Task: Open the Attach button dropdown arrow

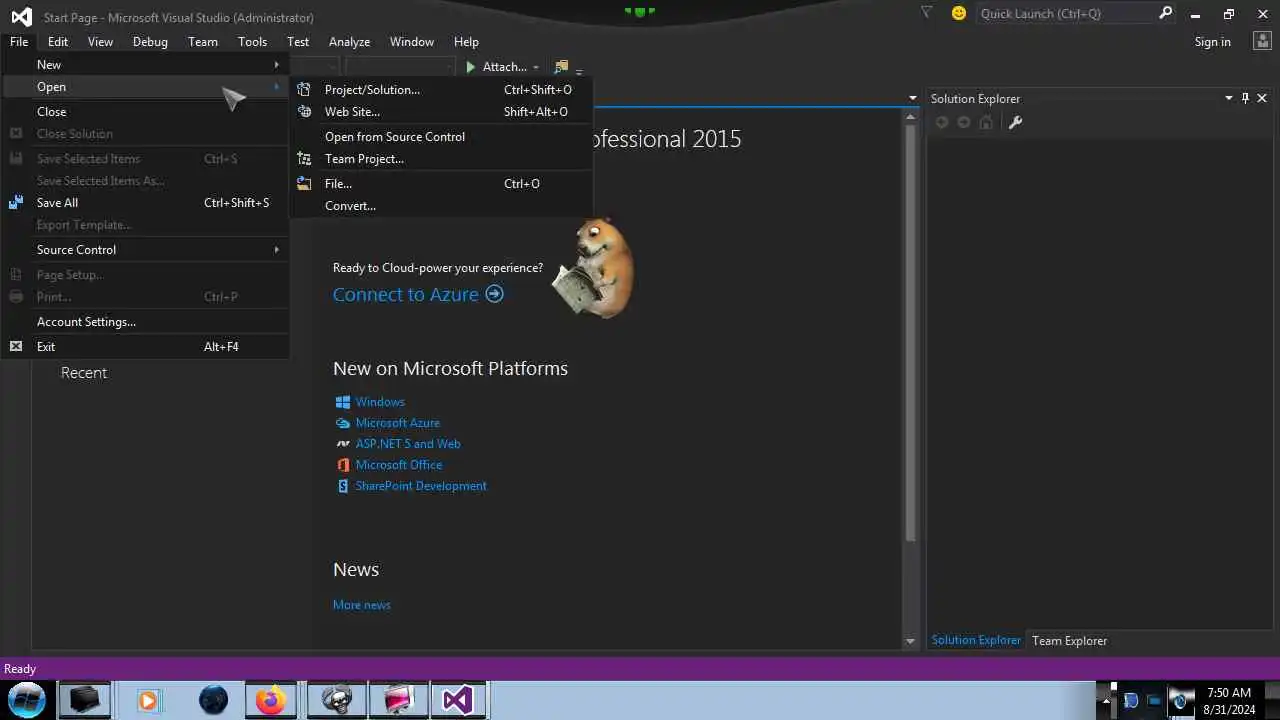Action: click(x=536, y=67)
